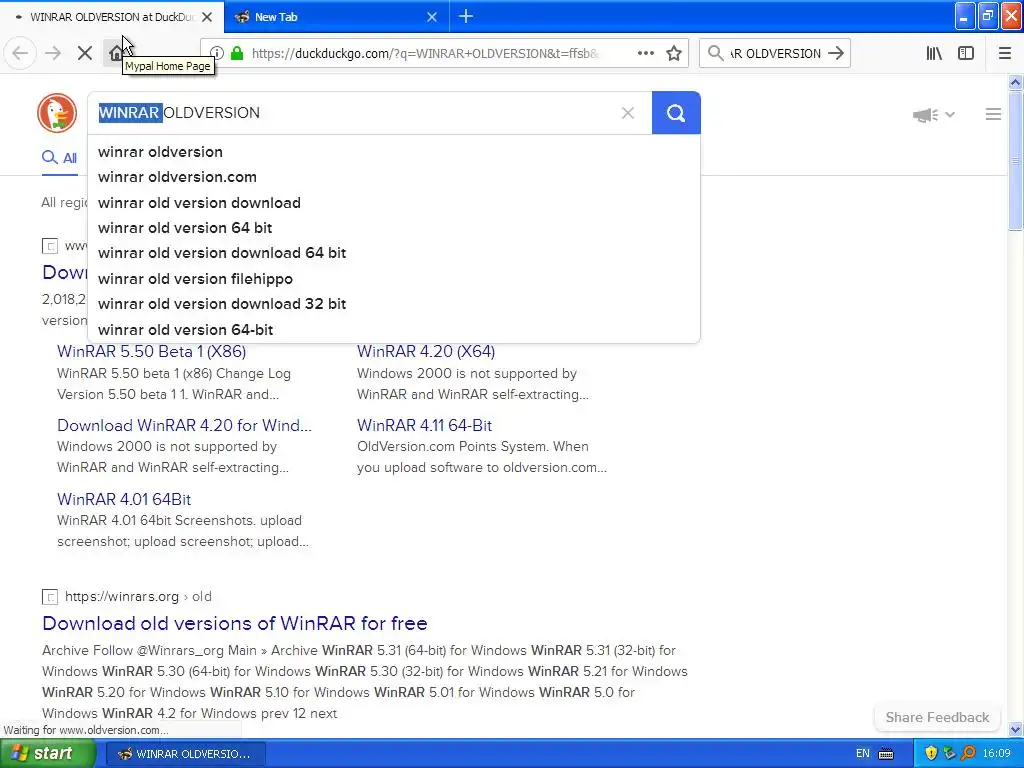Click the winrars.org result favicon
The height and width of the screenshot is (768, 1024).
tap(50, 596)
